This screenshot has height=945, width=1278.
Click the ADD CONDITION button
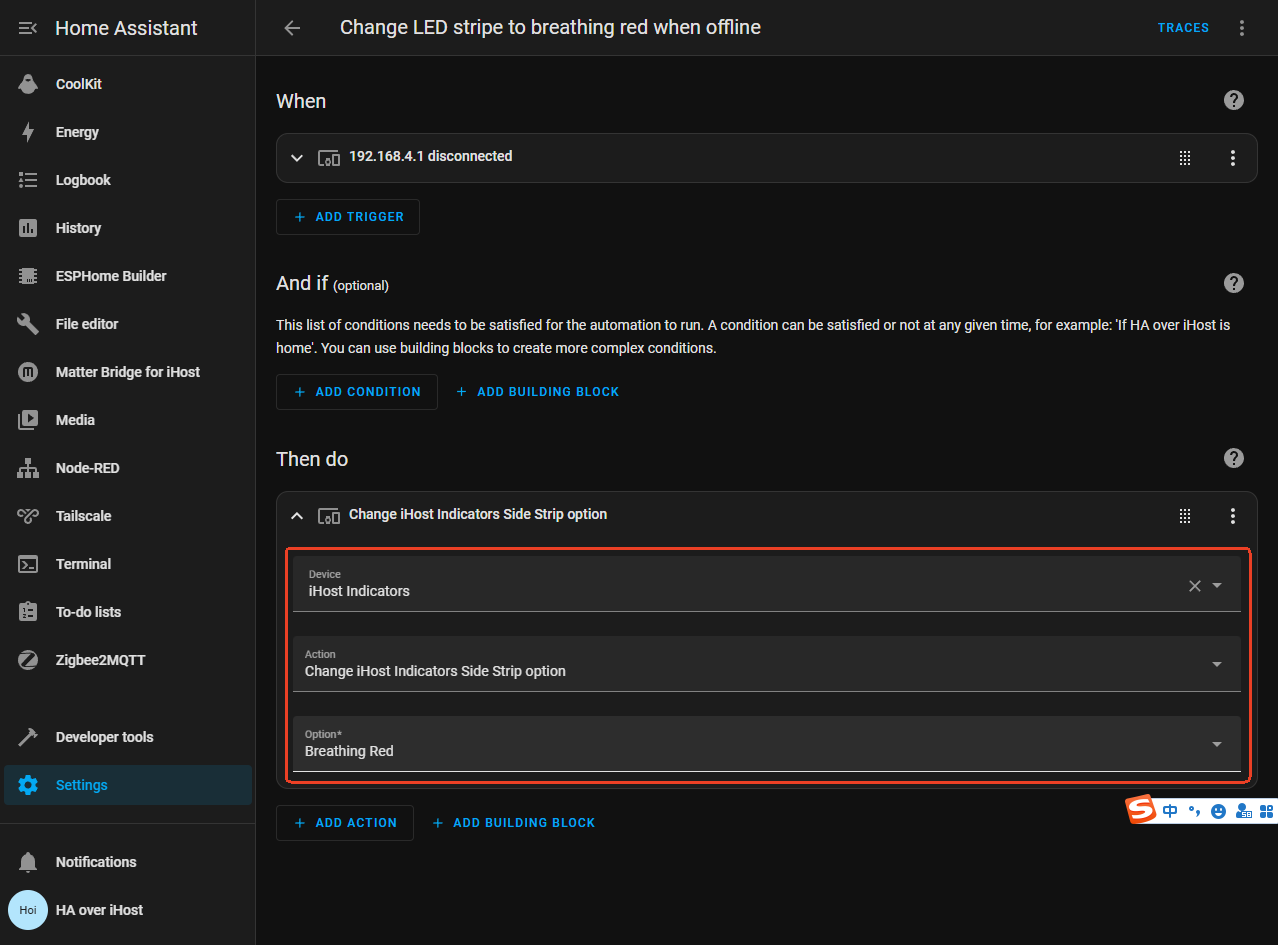[357, 392]
